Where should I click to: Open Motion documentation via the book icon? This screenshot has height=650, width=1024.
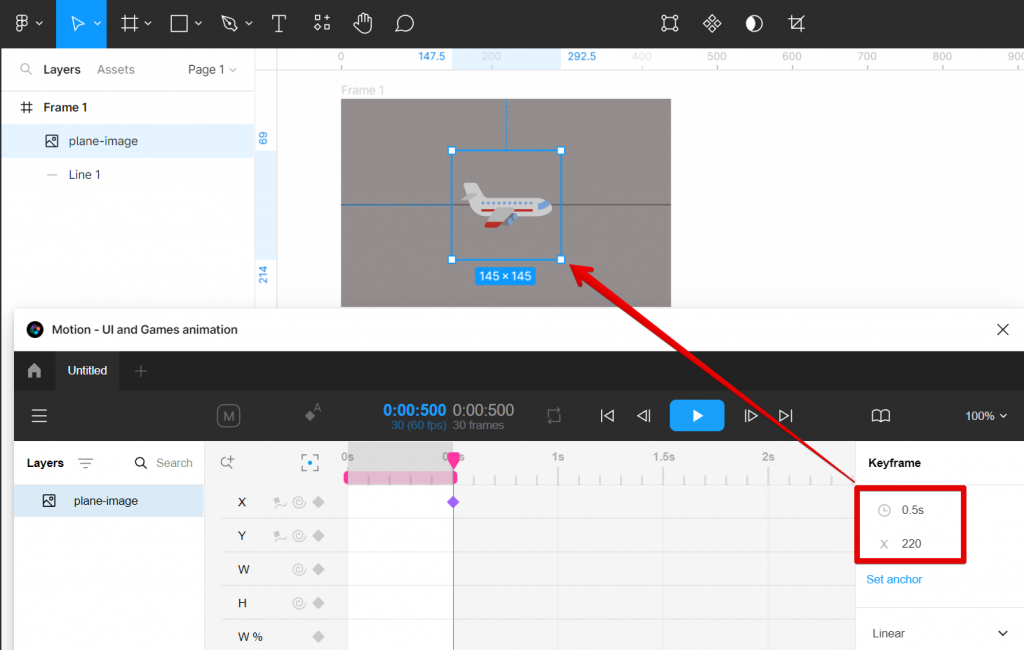880,416
